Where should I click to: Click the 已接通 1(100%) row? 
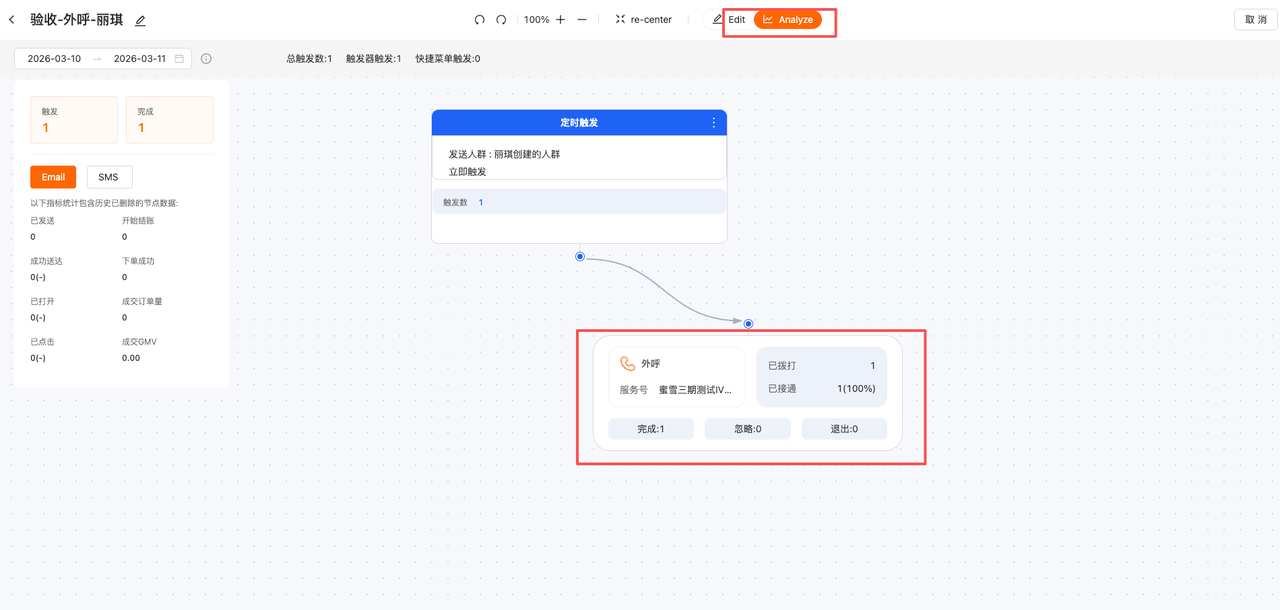[x=821, y=388]
